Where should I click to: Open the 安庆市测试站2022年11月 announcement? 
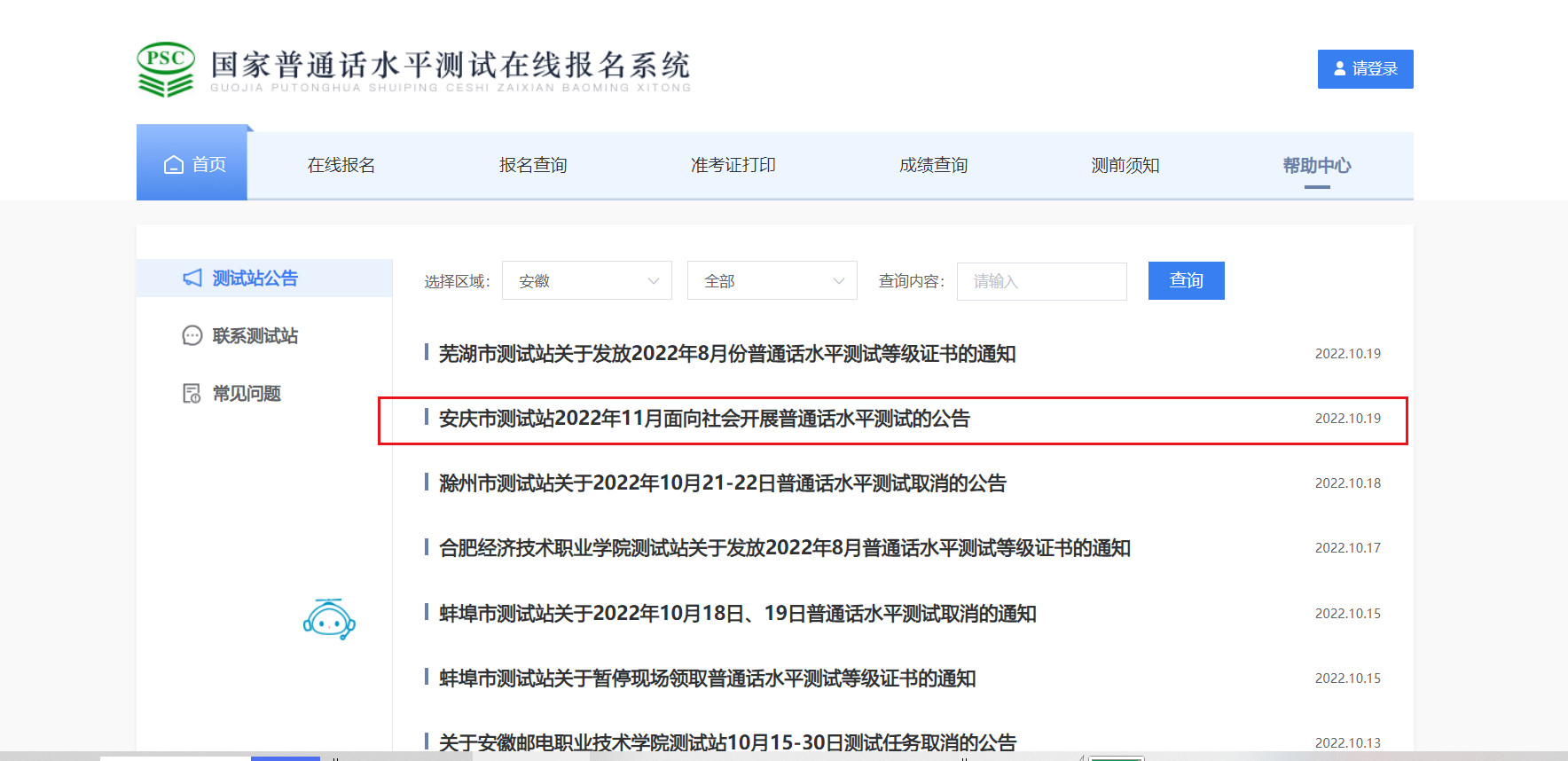click(704, 419)
